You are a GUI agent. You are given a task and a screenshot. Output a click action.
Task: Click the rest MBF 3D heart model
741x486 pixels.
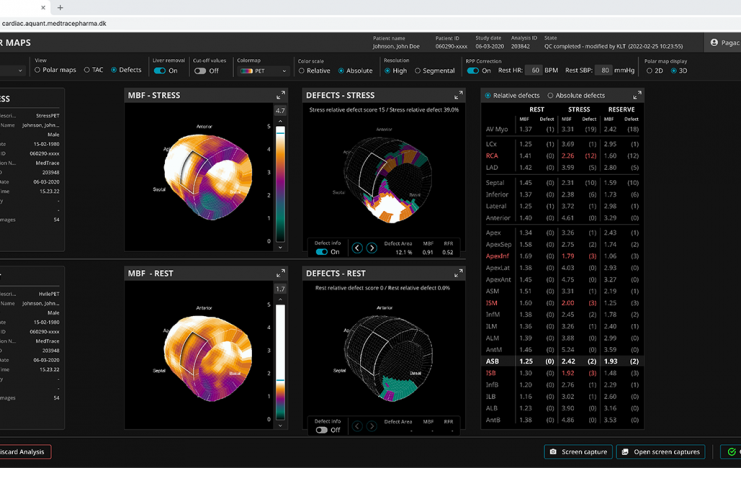[x=207, y=358]
